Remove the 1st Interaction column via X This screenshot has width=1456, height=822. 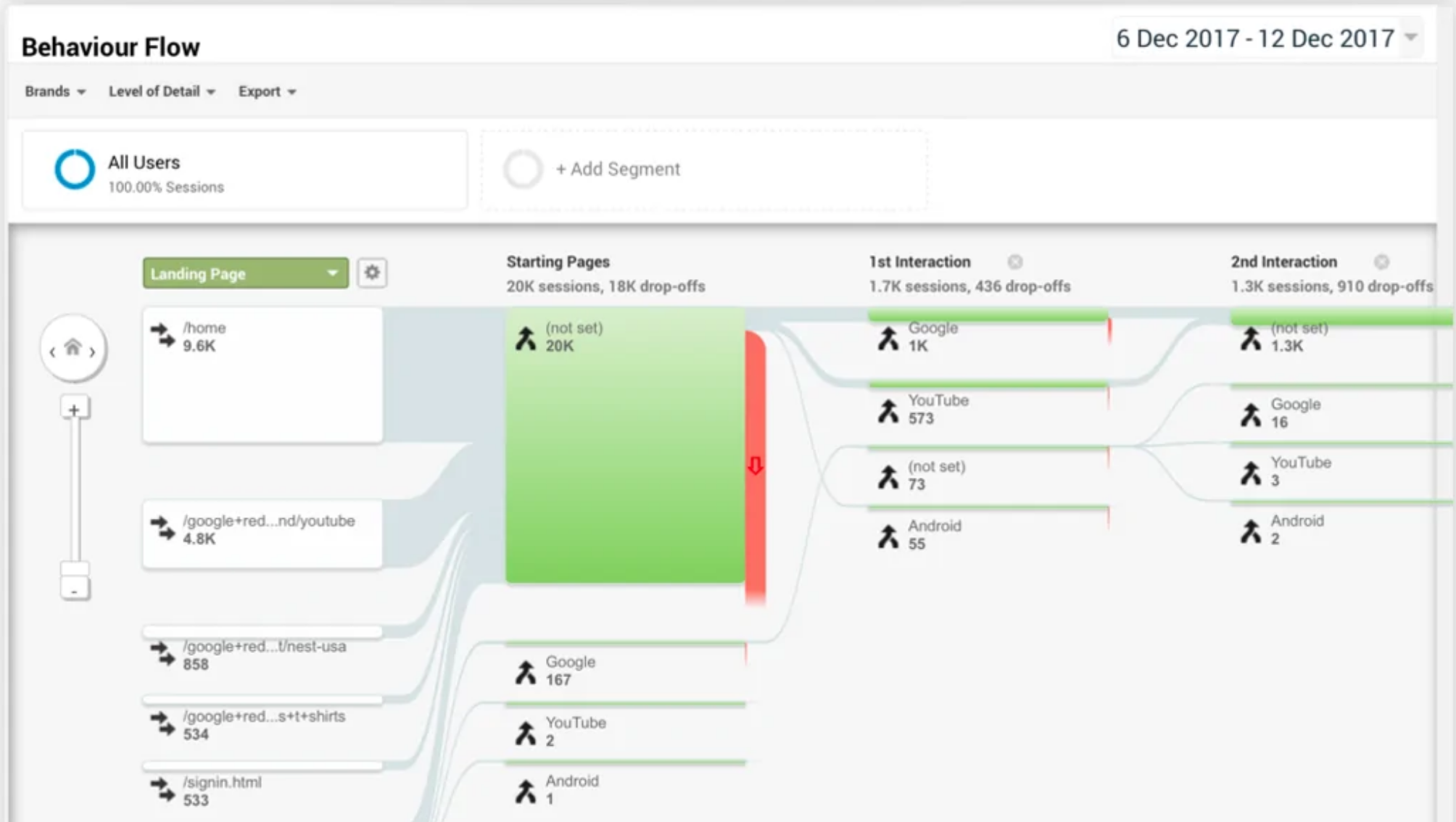click(1015, 262)
